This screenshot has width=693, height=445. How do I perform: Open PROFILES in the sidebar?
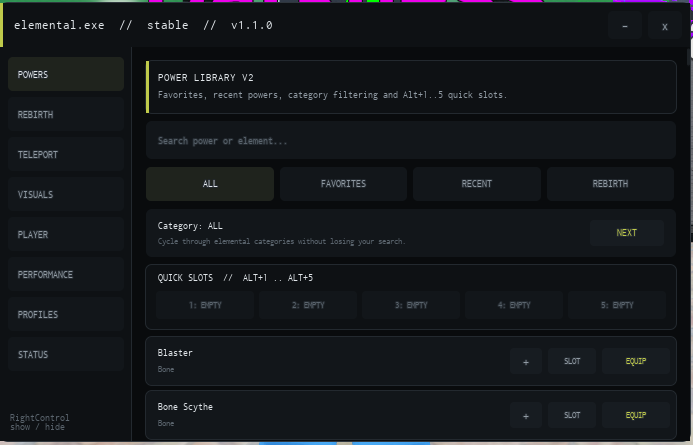[x=66, y=314]
